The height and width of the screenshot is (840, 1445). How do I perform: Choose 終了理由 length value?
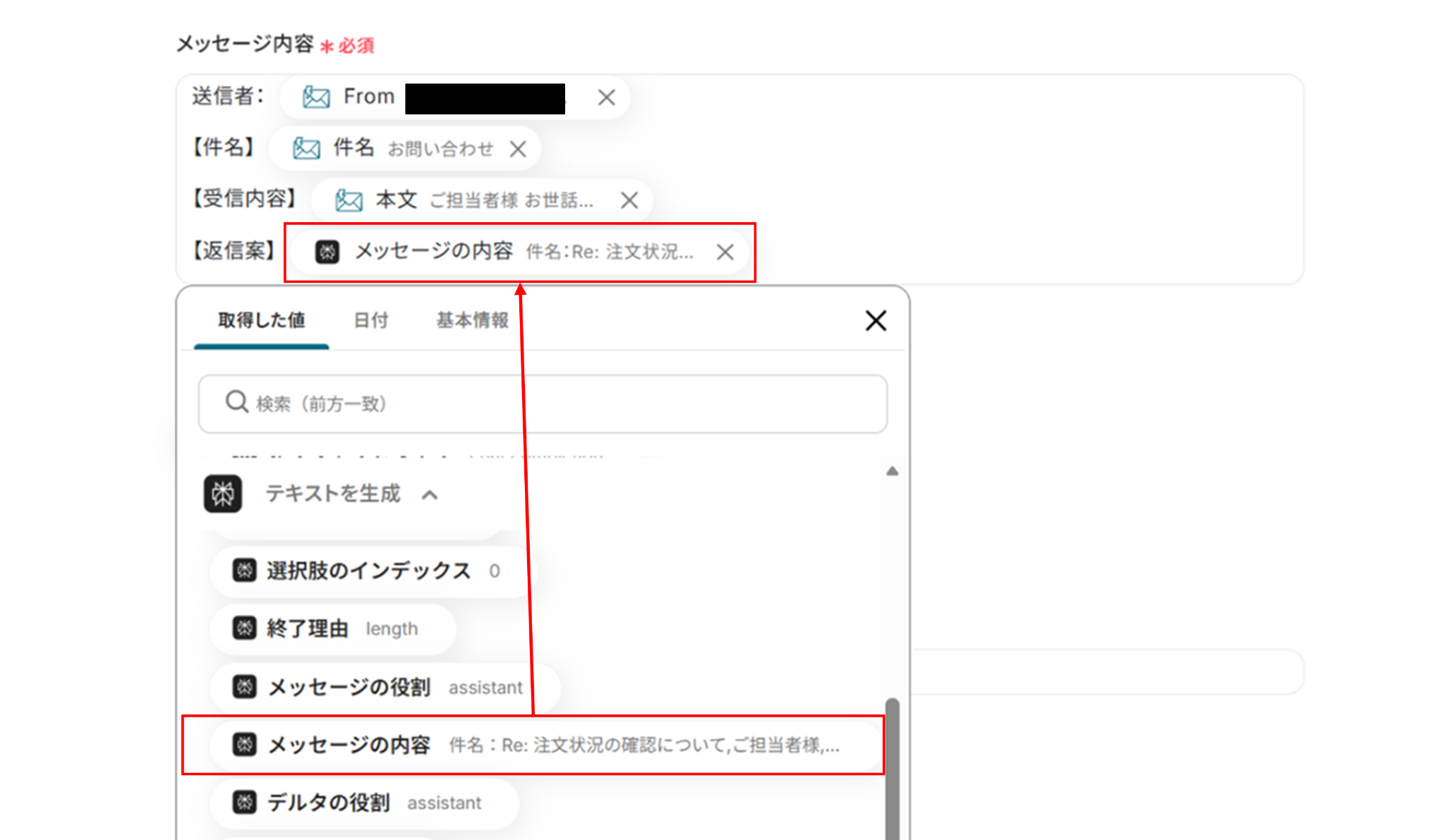[x=332, y=628]
